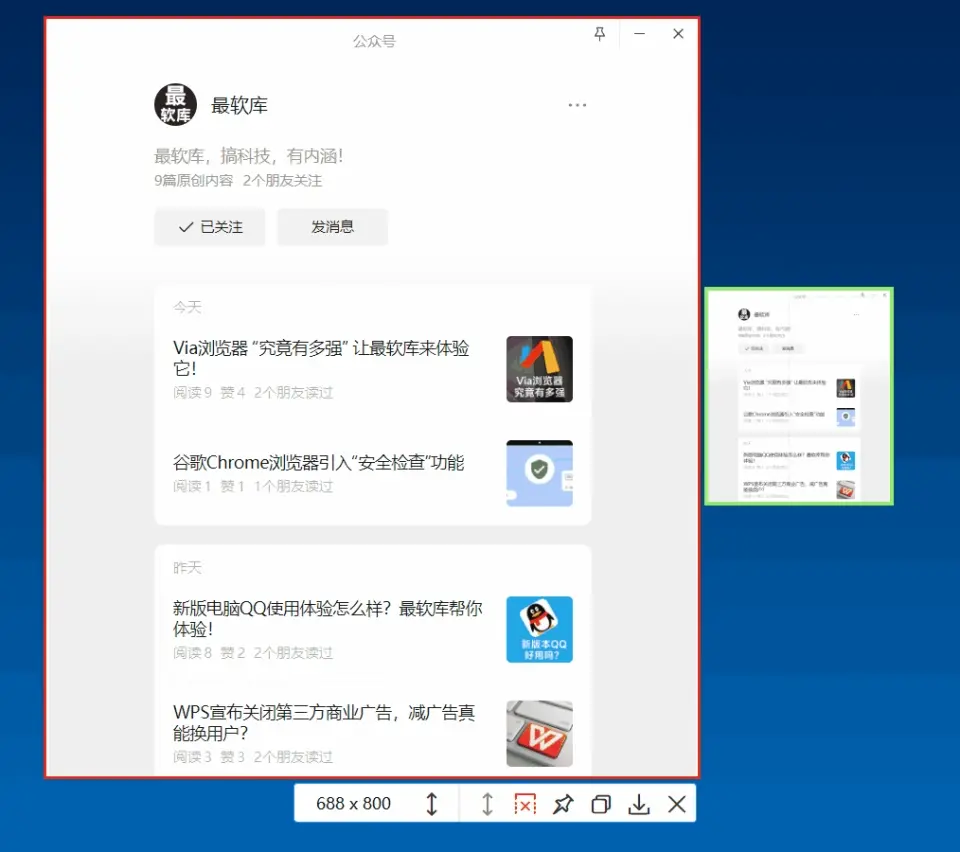Toggle the 已关注 follow button
960x852 pixels.
[210, 227]
